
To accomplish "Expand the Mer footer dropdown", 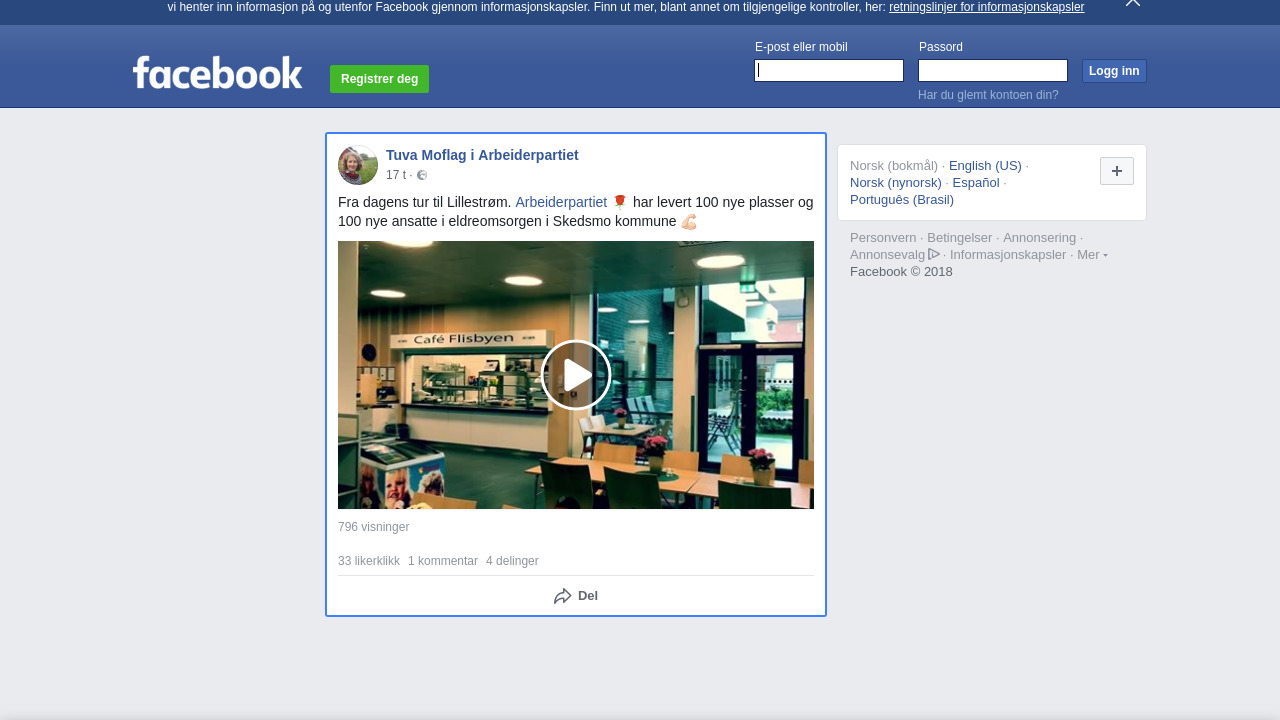I will click(1092, 255).
